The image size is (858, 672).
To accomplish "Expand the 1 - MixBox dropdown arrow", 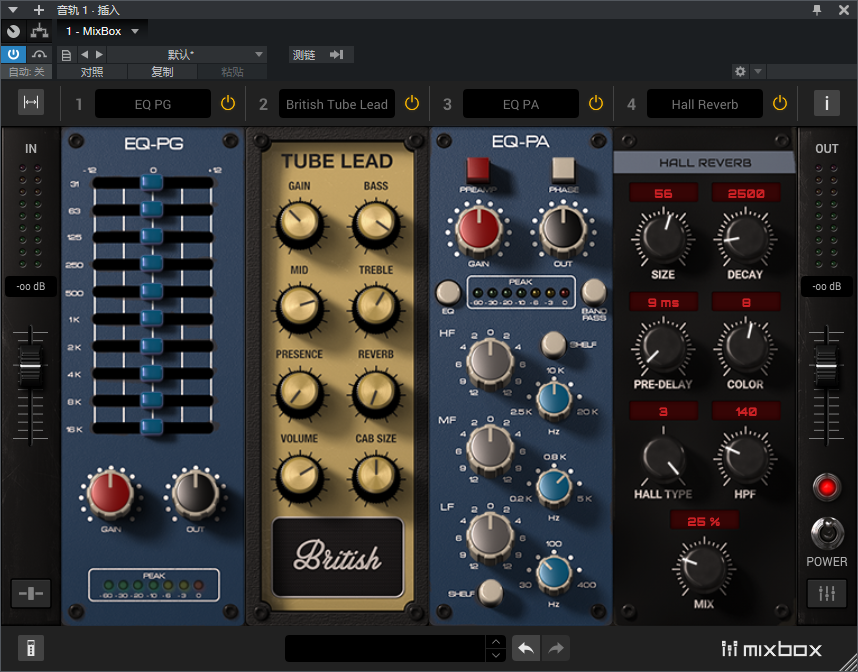I will click(x=135, y=32).
